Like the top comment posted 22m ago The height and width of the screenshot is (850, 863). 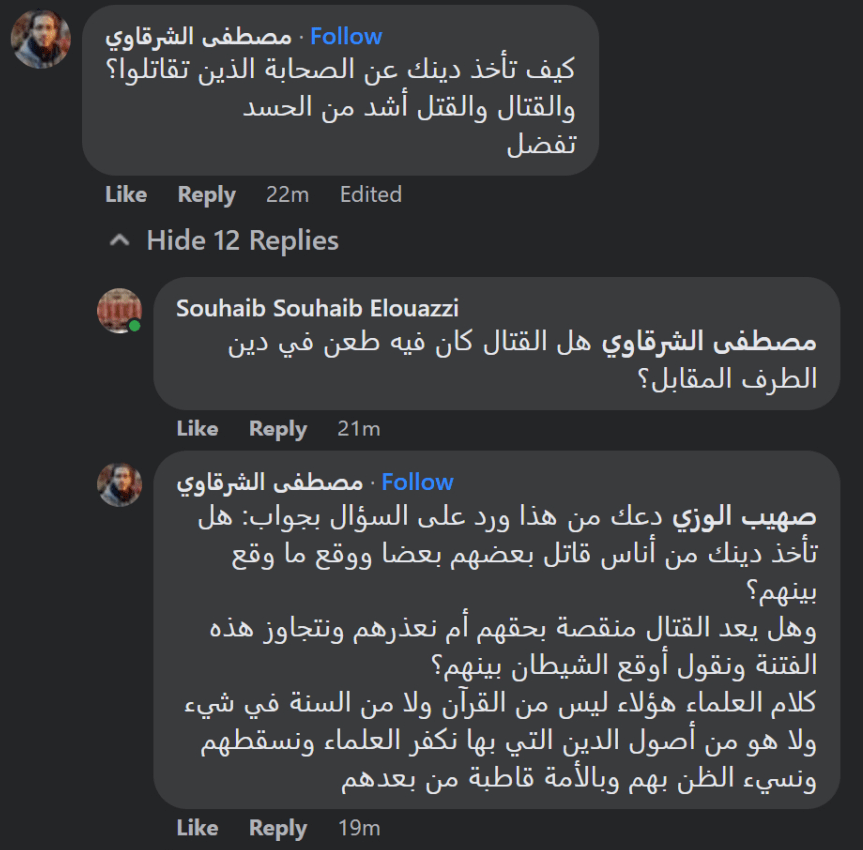[x=126, y=195]
